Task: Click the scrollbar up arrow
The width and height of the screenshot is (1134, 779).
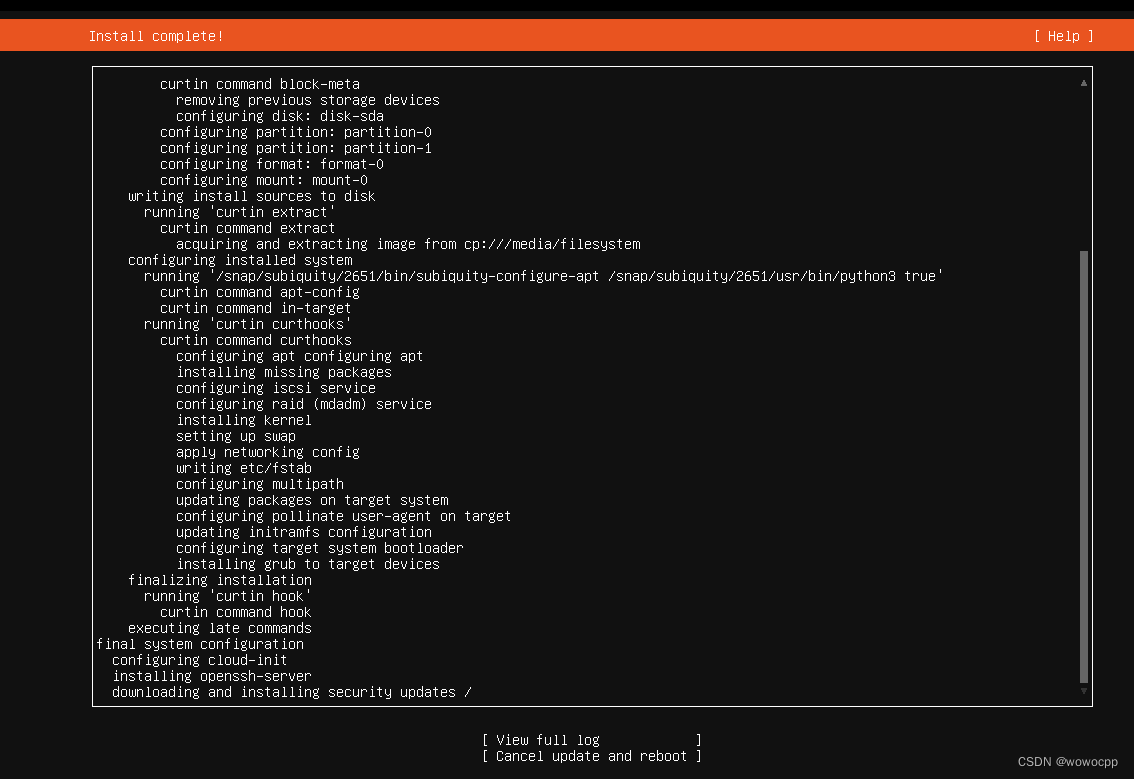Action: tap(1083, 83)
